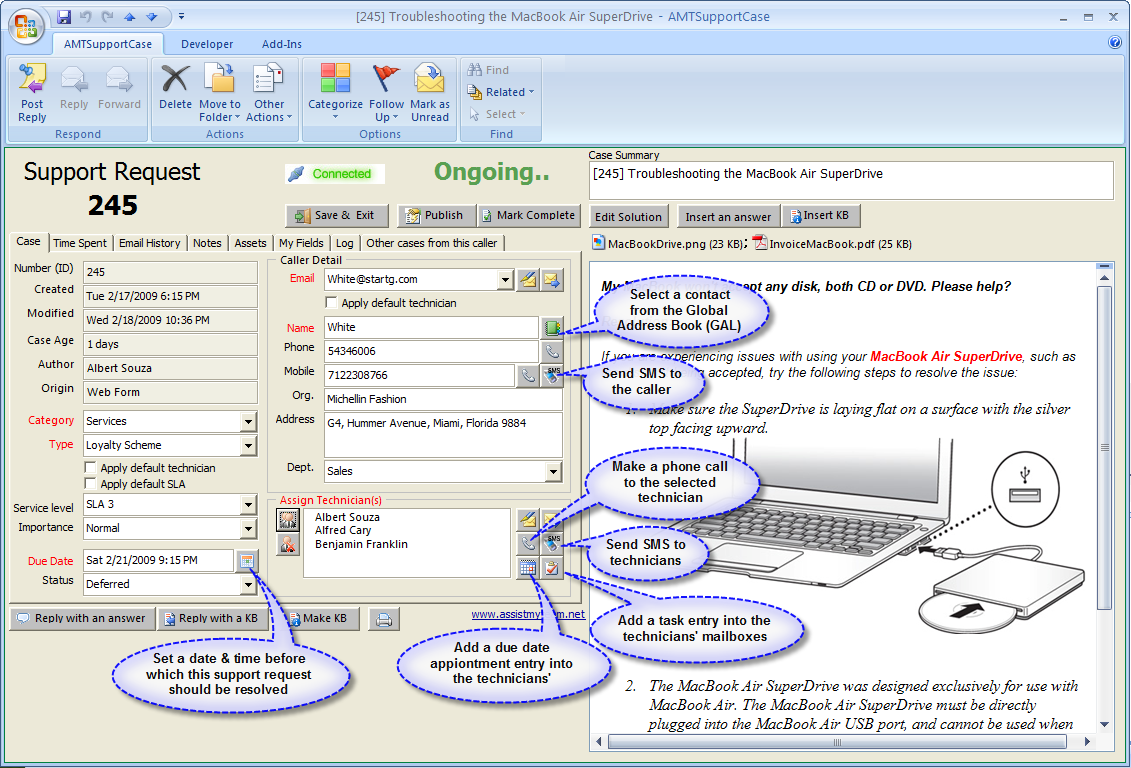Image resolution: width=1131 pixels, height=768 pixels.
Task: Switch to the Time Spent tab
Action: pyautogui.click(x=80, y=243)
